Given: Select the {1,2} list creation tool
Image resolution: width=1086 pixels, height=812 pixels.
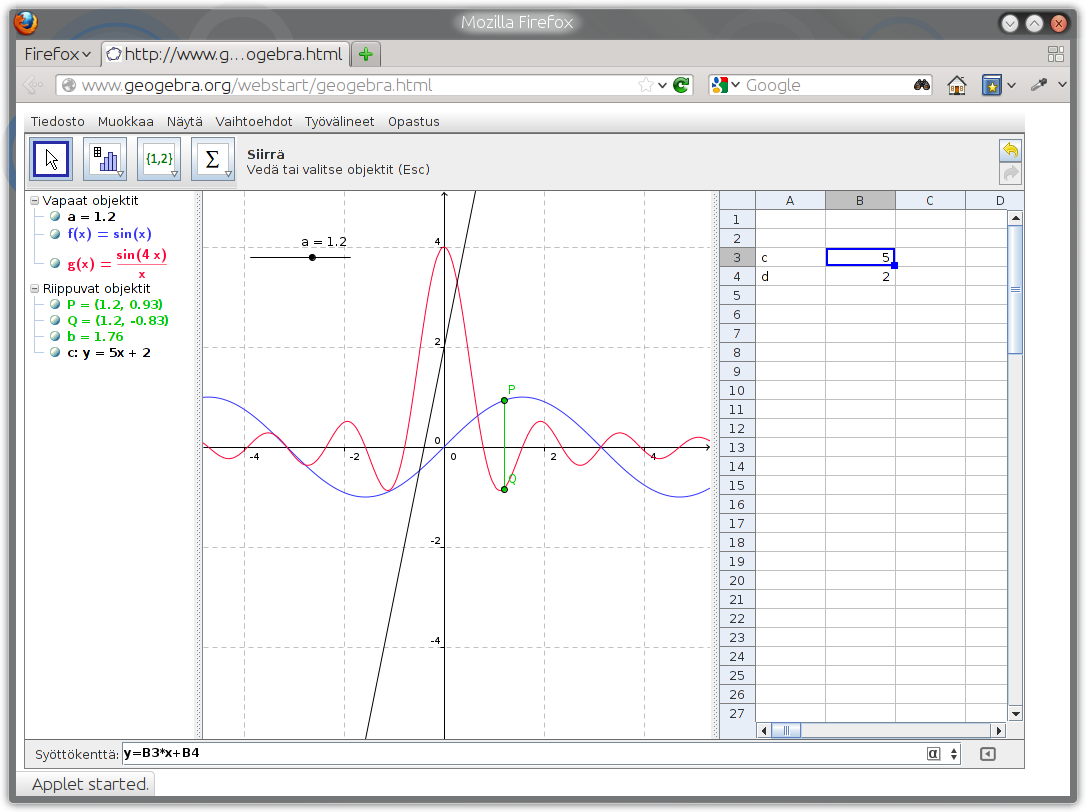Looking at the screenshot, I should pos(159,159).
